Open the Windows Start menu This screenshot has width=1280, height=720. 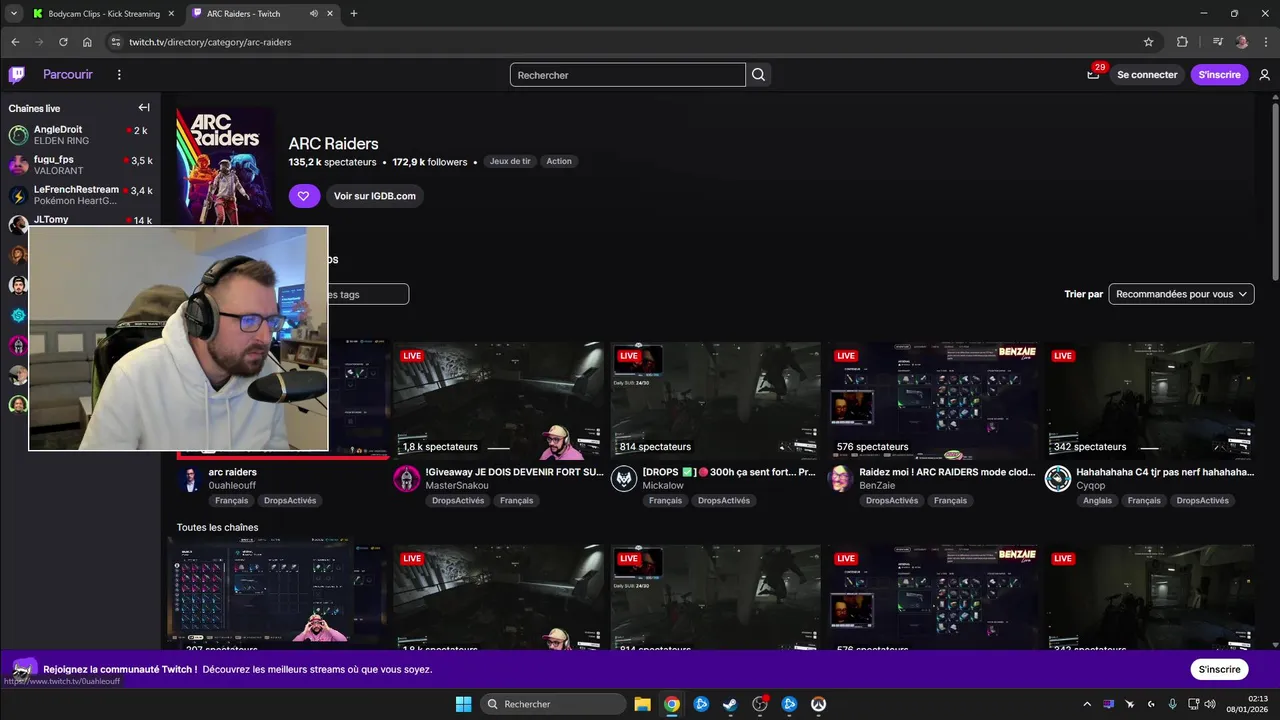[463, 704]
